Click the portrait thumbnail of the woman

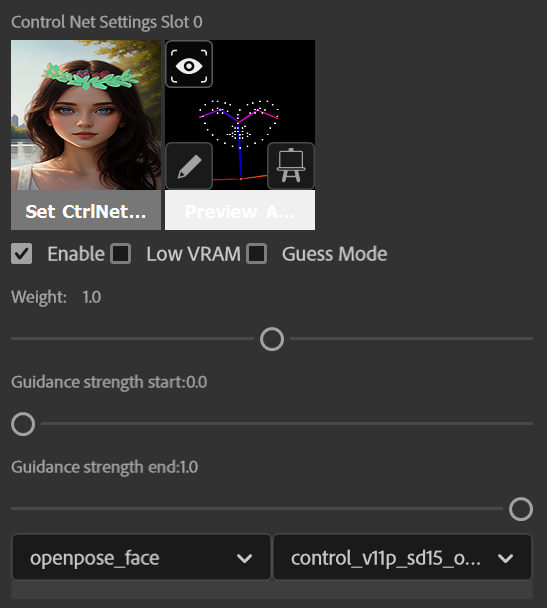point(86,115)
